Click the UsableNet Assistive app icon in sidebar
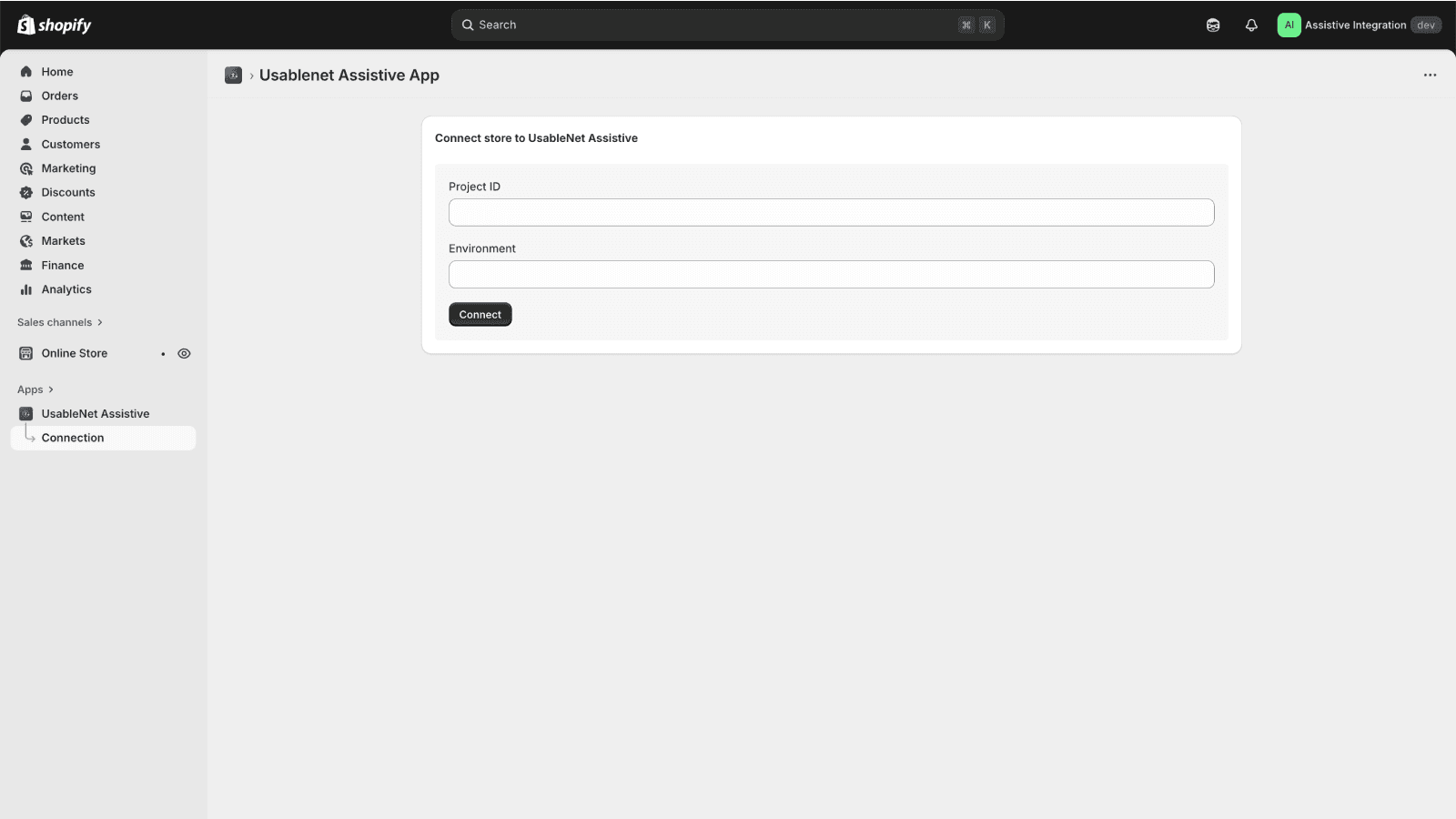 26,413
